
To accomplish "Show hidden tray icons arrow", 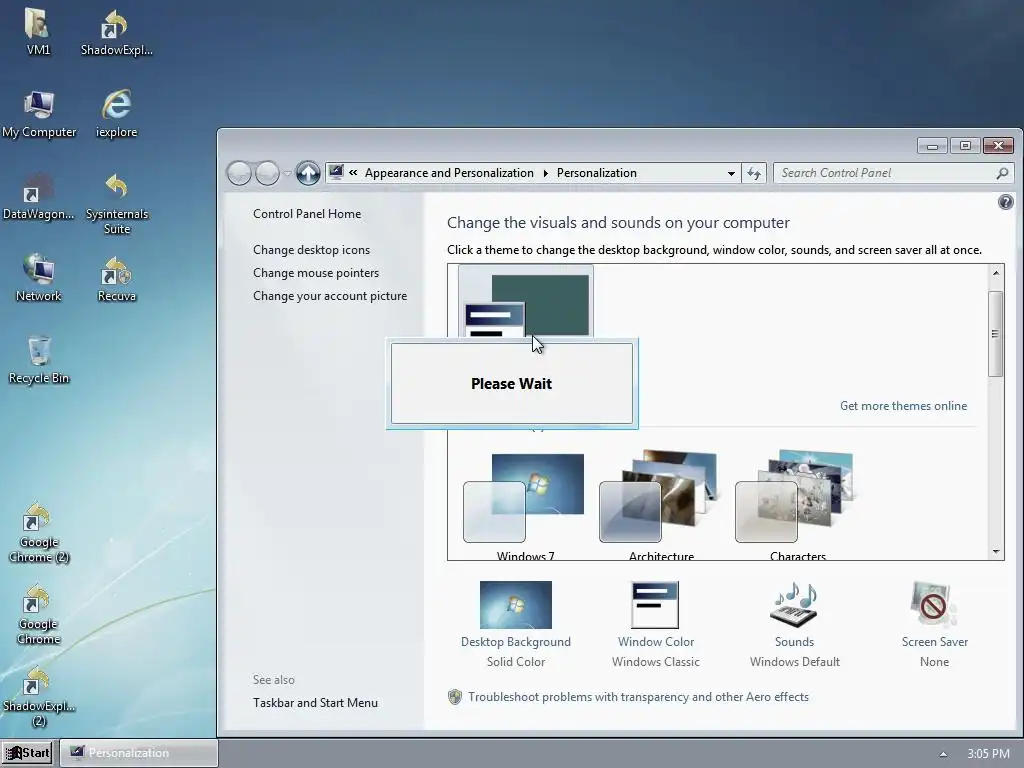I will (x=943, y=754).
